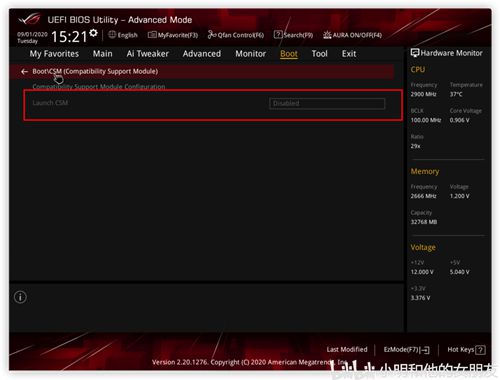
Task: Toggle AURA ON/OFF(F4) lighting icon
Action: pos(327,35)
